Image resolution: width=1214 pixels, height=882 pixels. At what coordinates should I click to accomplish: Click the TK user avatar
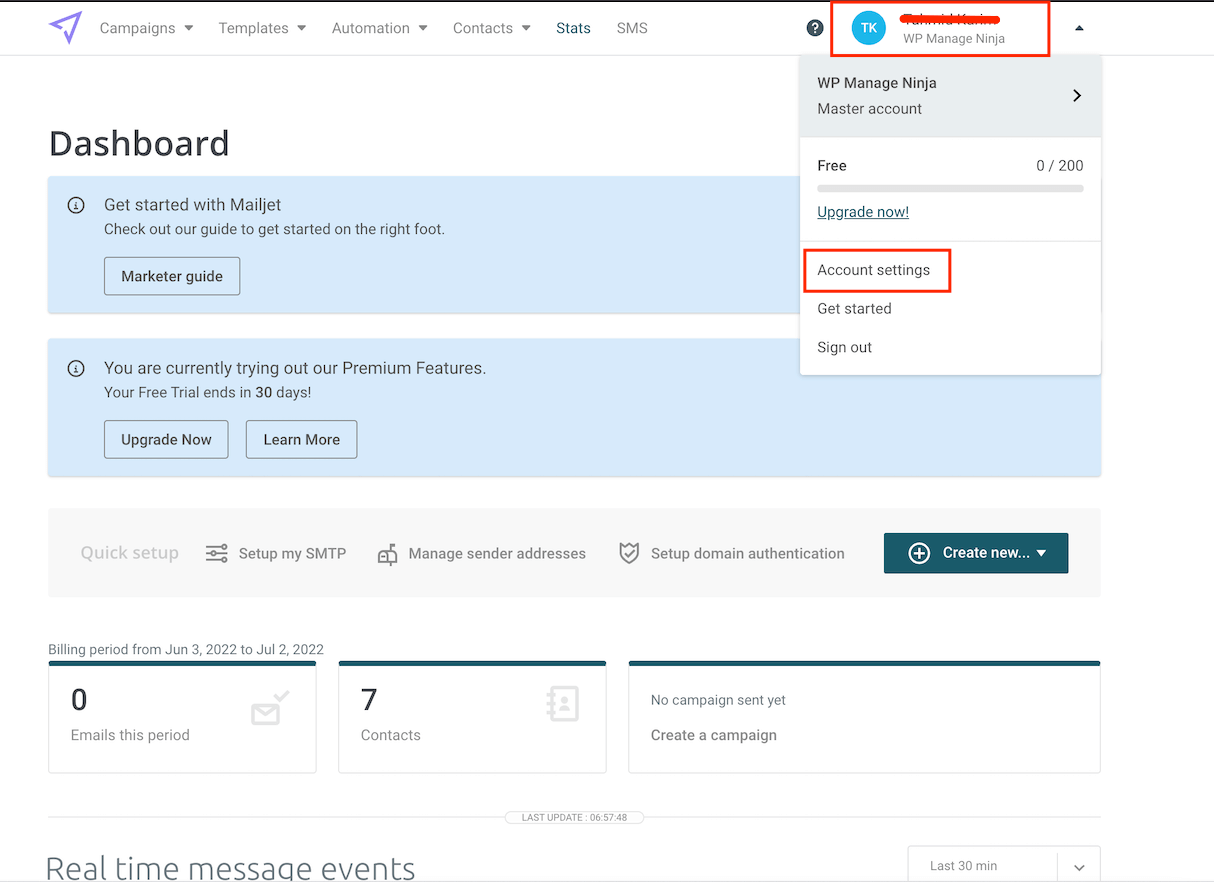(868, 28)
